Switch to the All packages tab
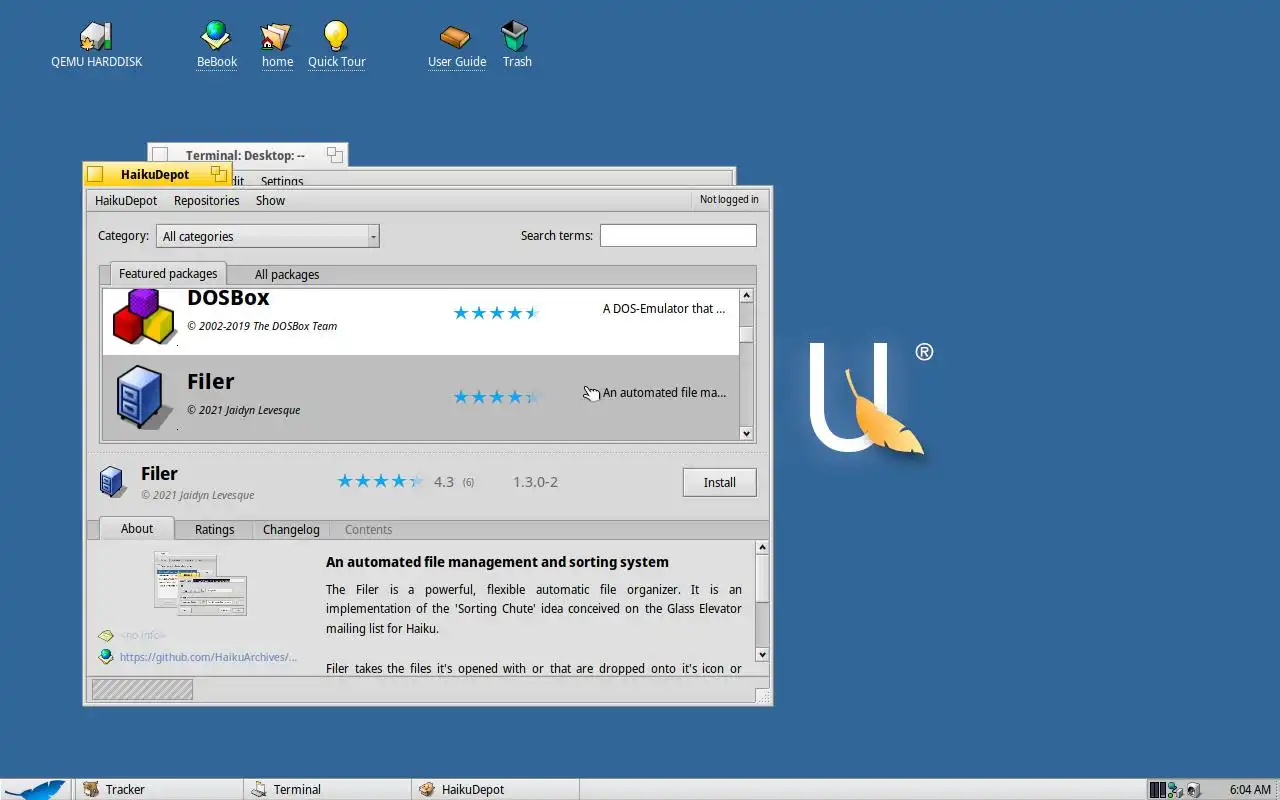The height and width of the screenshot is (800, 1280). point(287,274)
